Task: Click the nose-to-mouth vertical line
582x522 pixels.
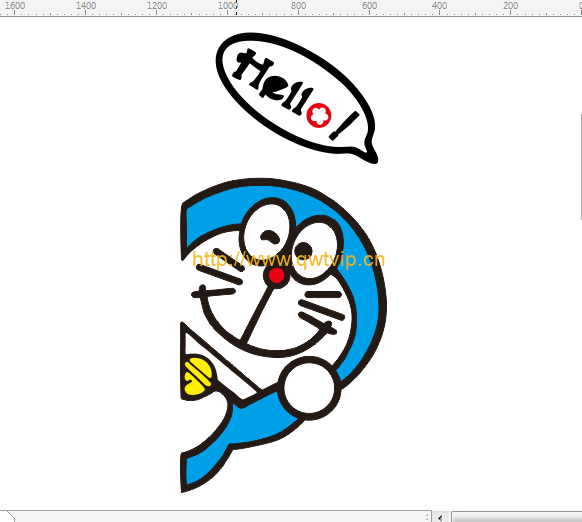Action: [257, 315]
